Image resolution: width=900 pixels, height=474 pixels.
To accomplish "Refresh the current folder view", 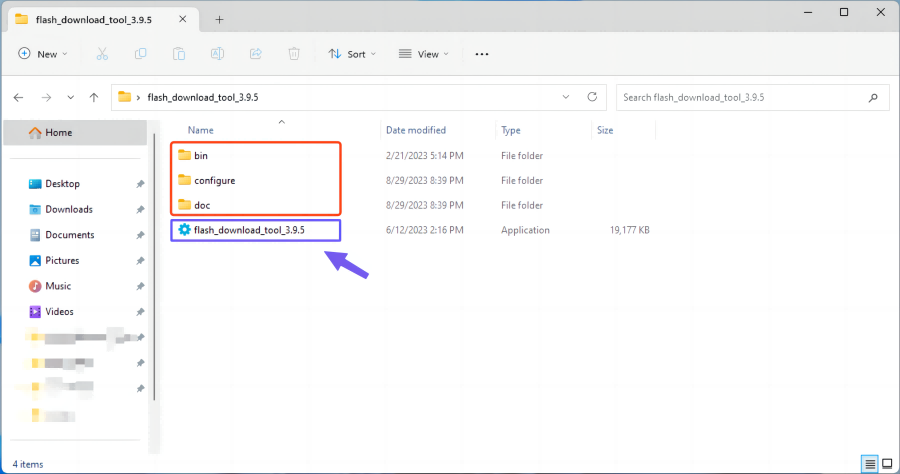I will pyautogui.click(x=592, y=97).
